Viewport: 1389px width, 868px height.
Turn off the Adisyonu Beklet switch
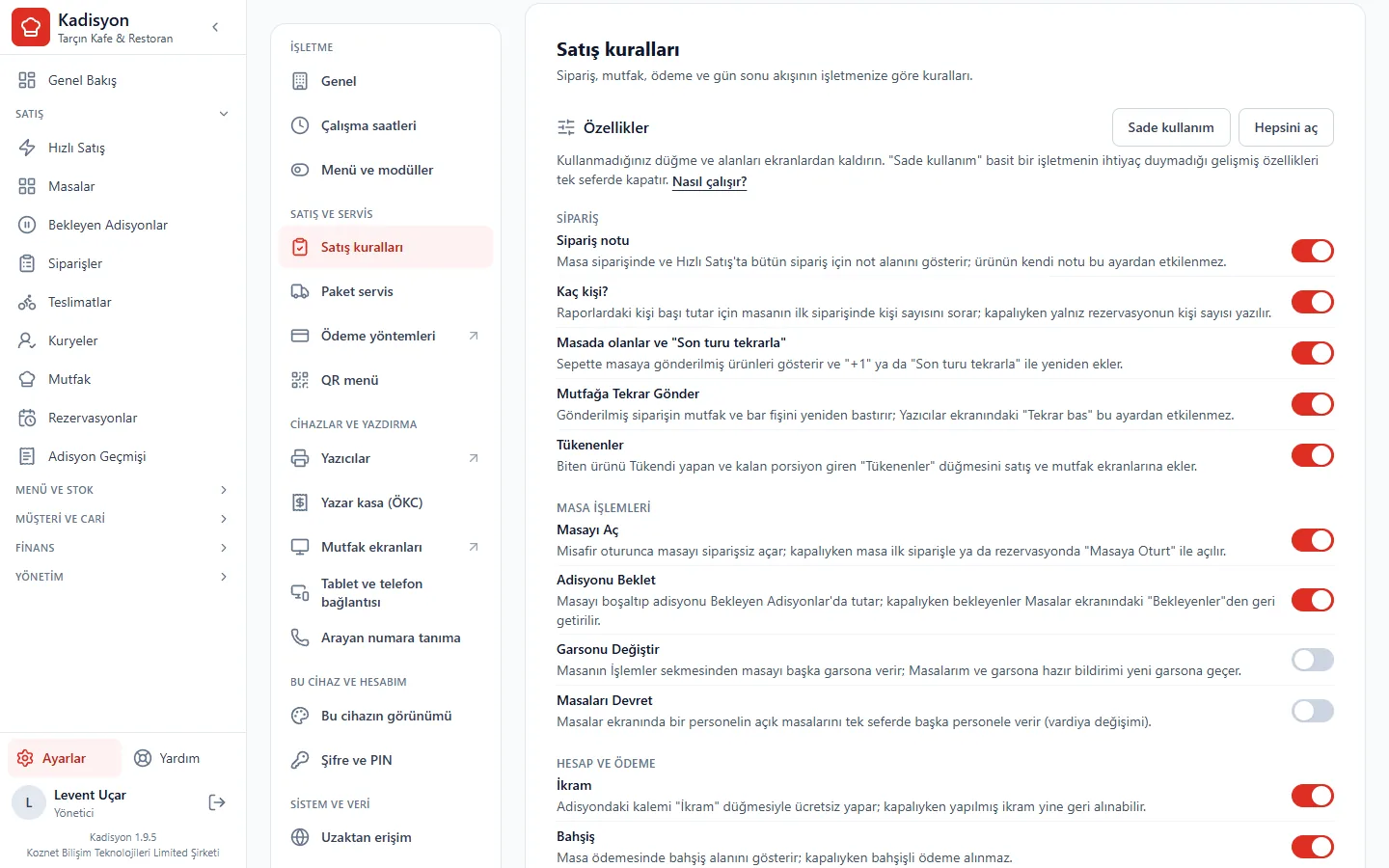pyautogui.click(x=1313, y=600)
